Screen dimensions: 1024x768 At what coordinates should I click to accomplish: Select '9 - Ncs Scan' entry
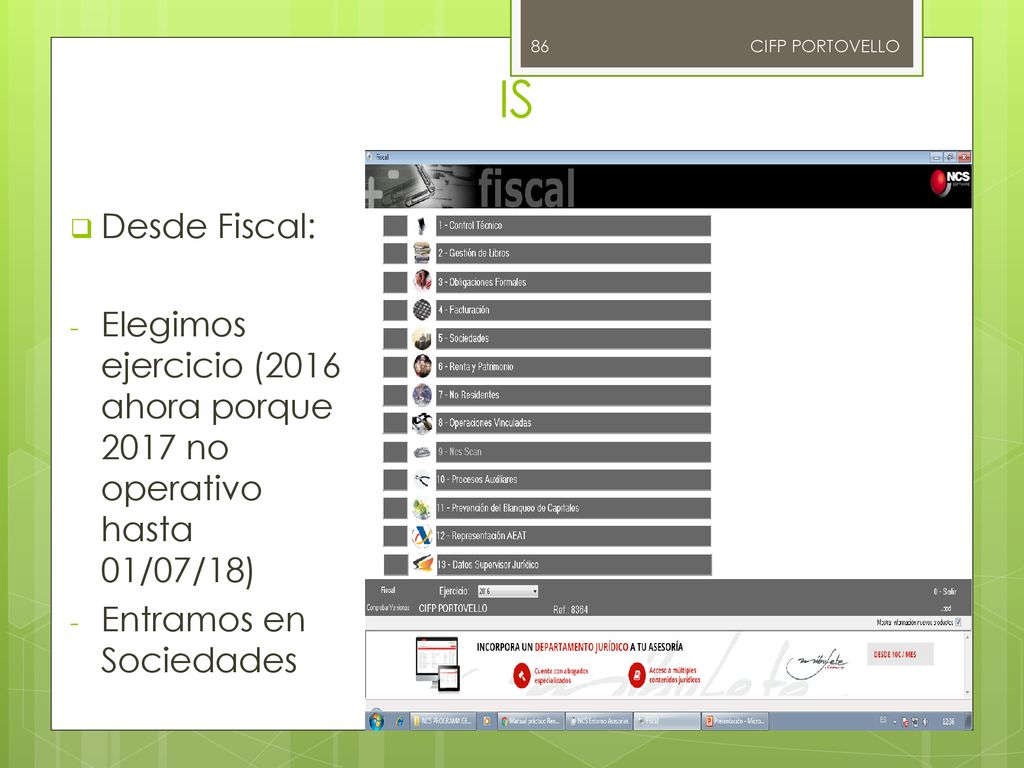573,452
